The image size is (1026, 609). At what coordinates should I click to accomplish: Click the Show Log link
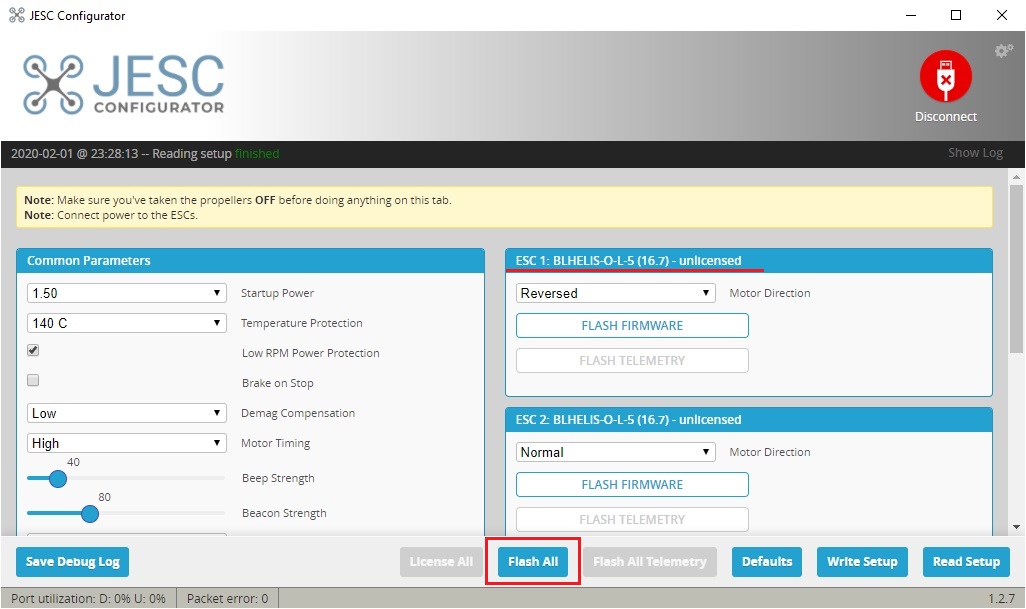point(976,153)
